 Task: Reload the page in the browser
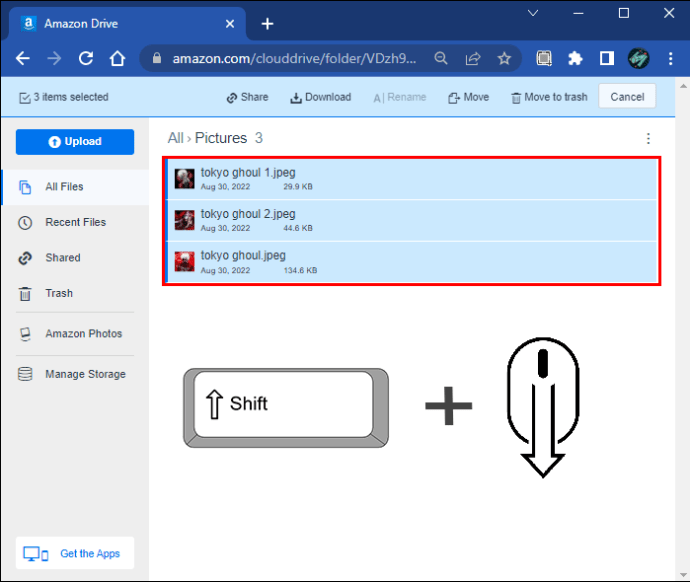(86, 58)
